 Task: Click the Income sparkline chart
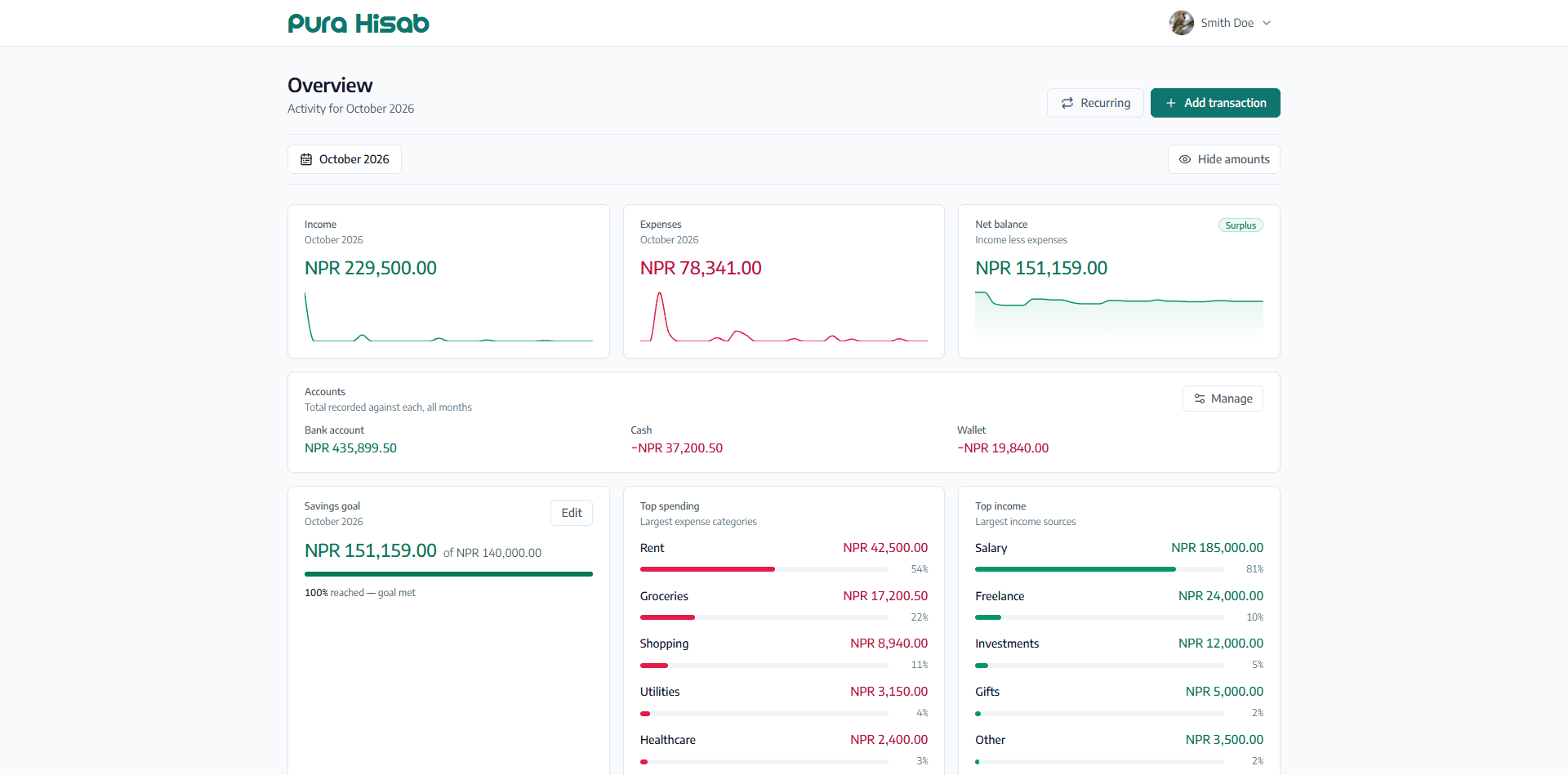(448, 316)
